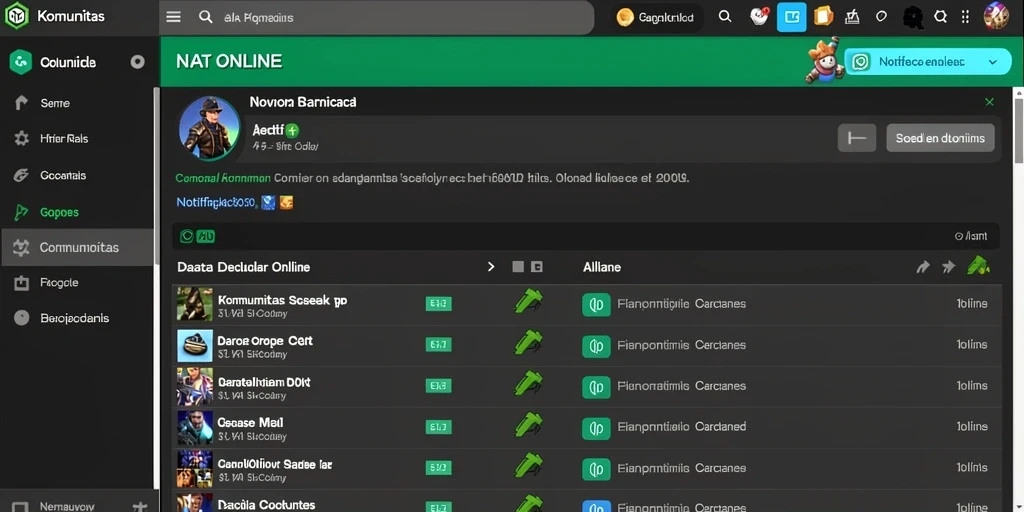
Task: Close the profile panel with green X
Action: (x=989, y=102)
